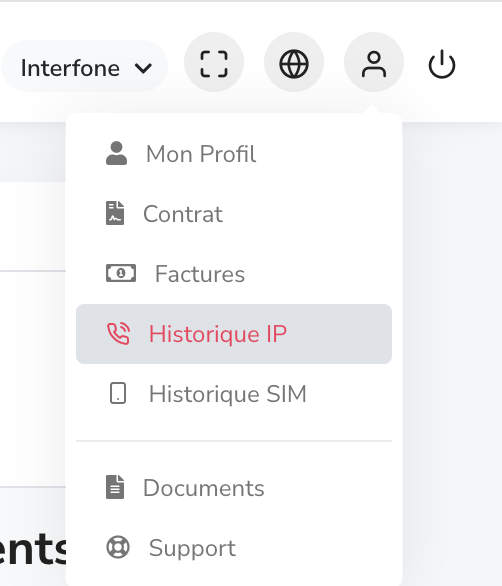Click the lifebuoy icon beside Support
Screen dimensions: 502x586
[x=118, y=548]
